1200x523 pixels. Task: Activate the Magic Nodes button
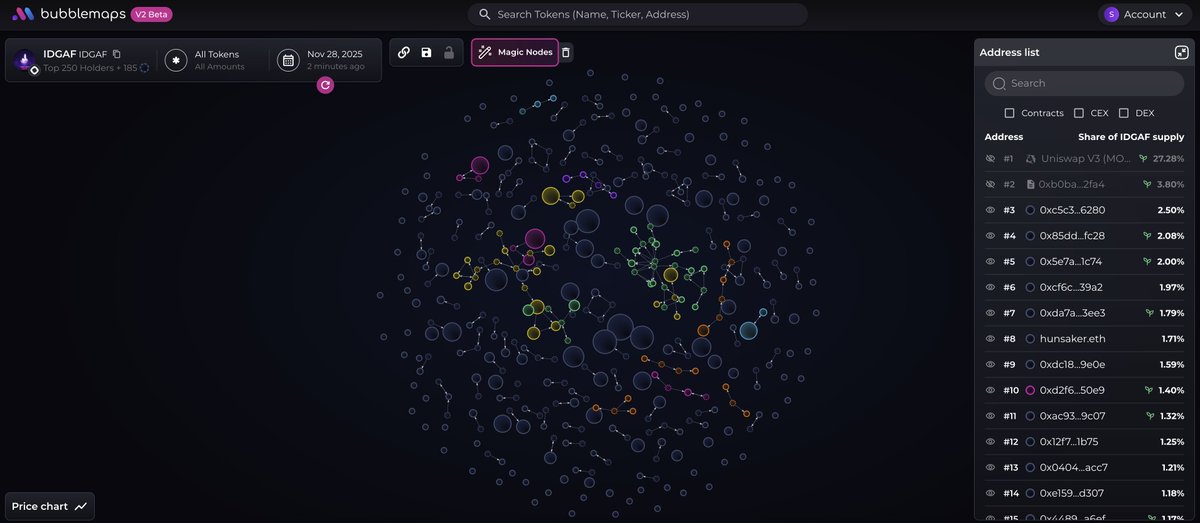point(515,52)
